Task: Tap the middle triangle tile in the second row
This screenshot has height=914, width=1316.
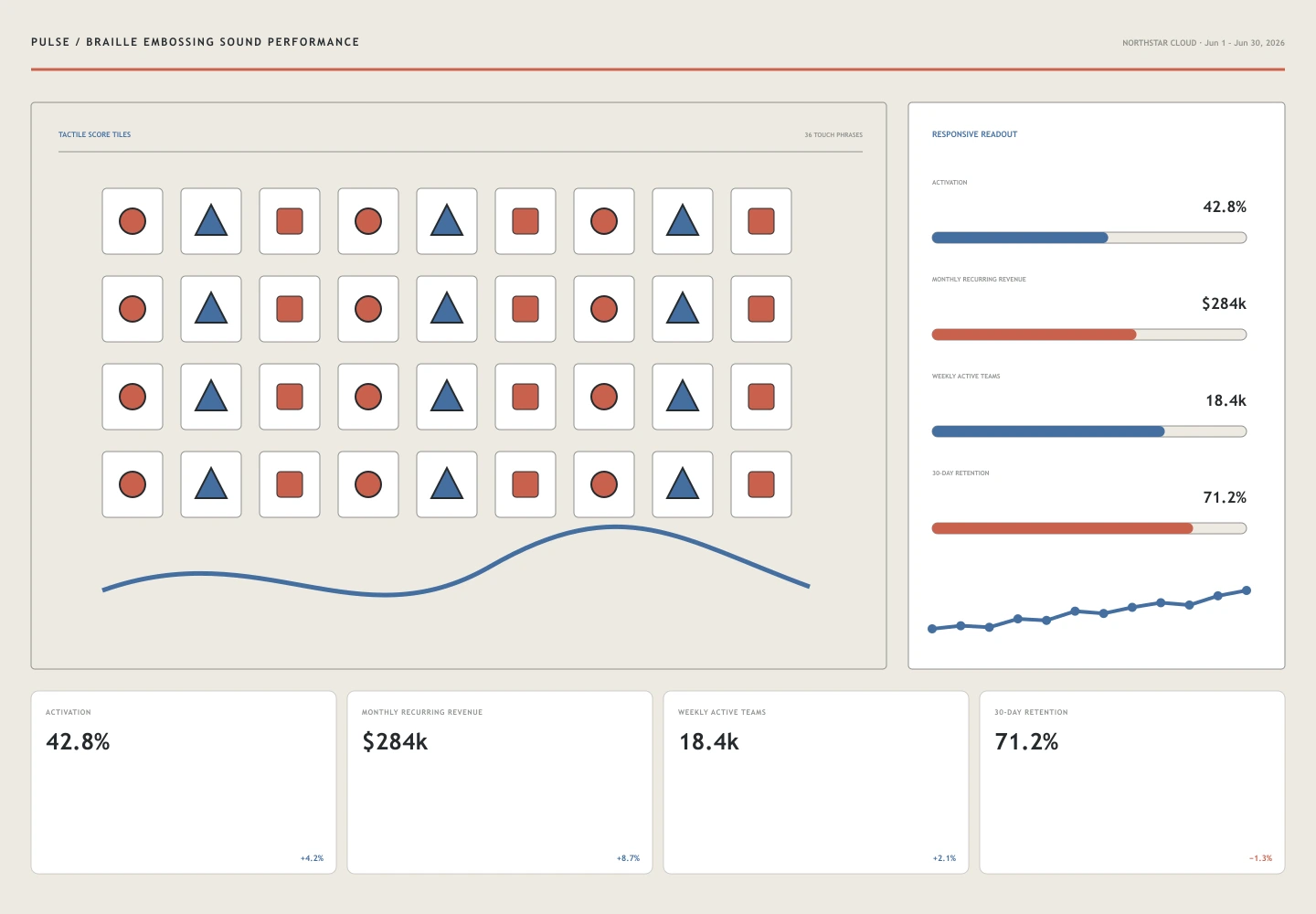Action: pos(447,309)
